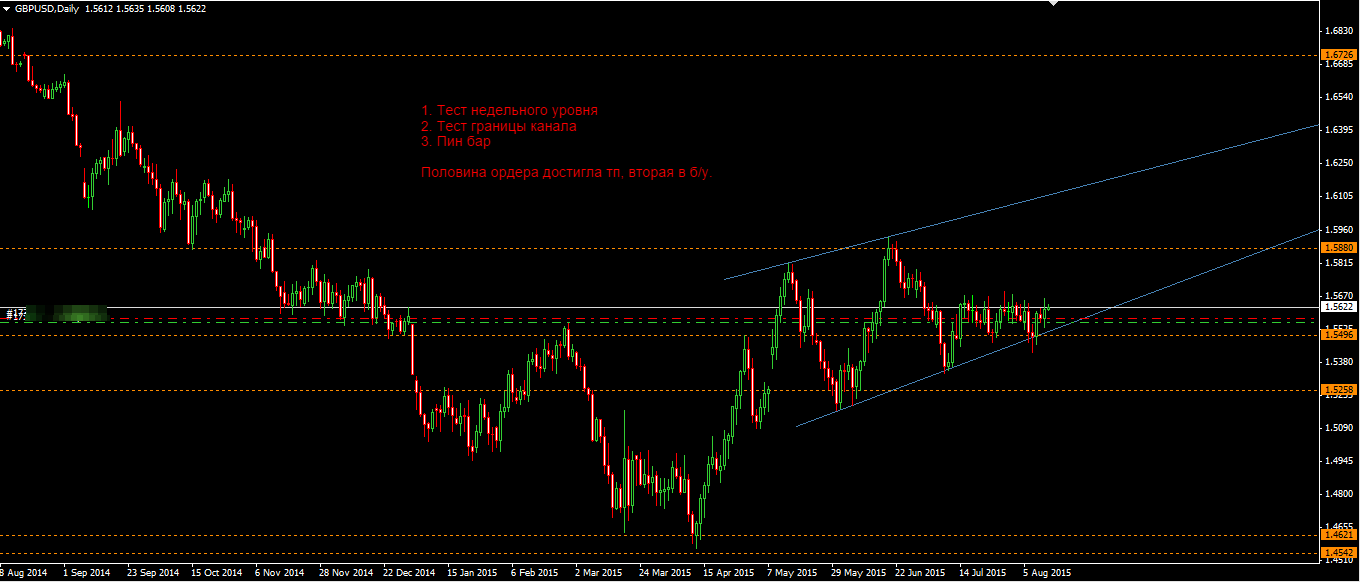1360x583 pixels.
Task: Click the 5 Aug 2015 date label
Action: (x=1048, y=574)
